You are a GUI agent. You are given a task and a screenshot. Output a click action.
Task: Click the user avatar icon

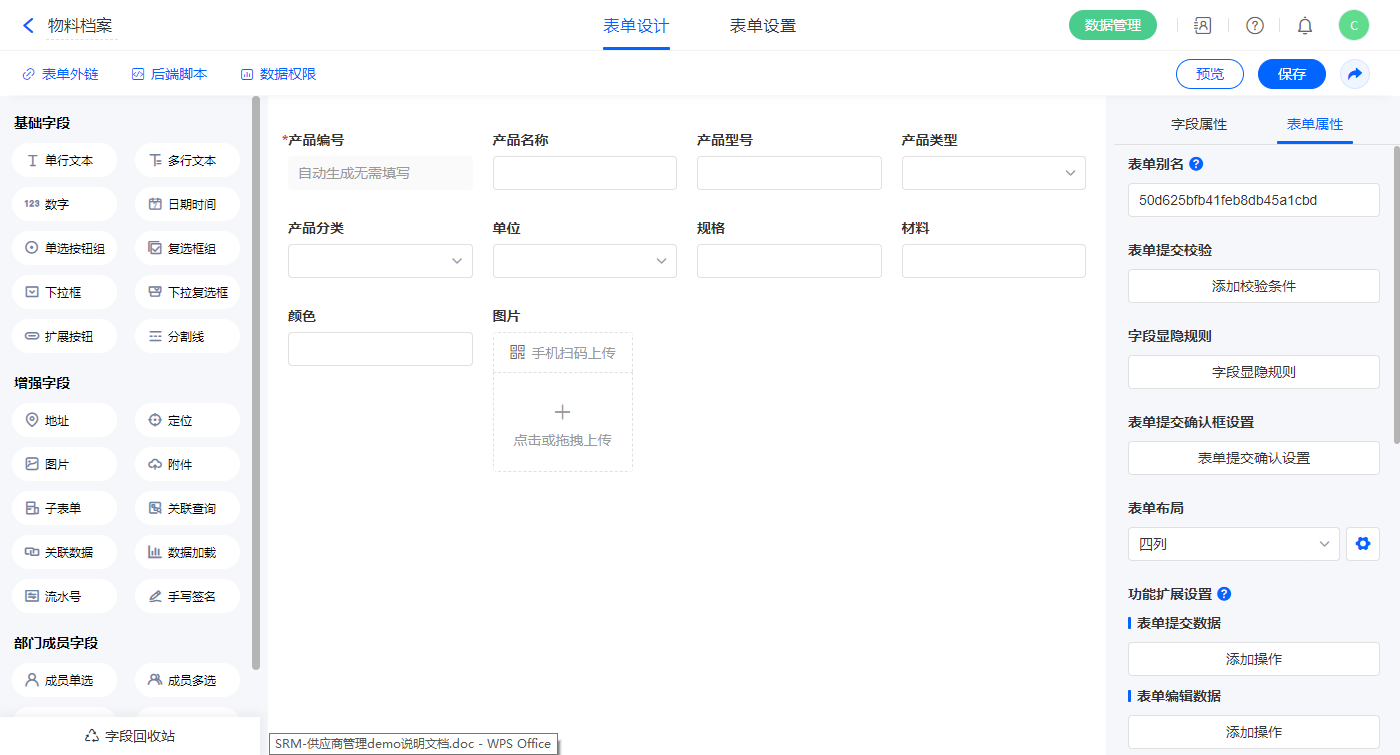1353,26
